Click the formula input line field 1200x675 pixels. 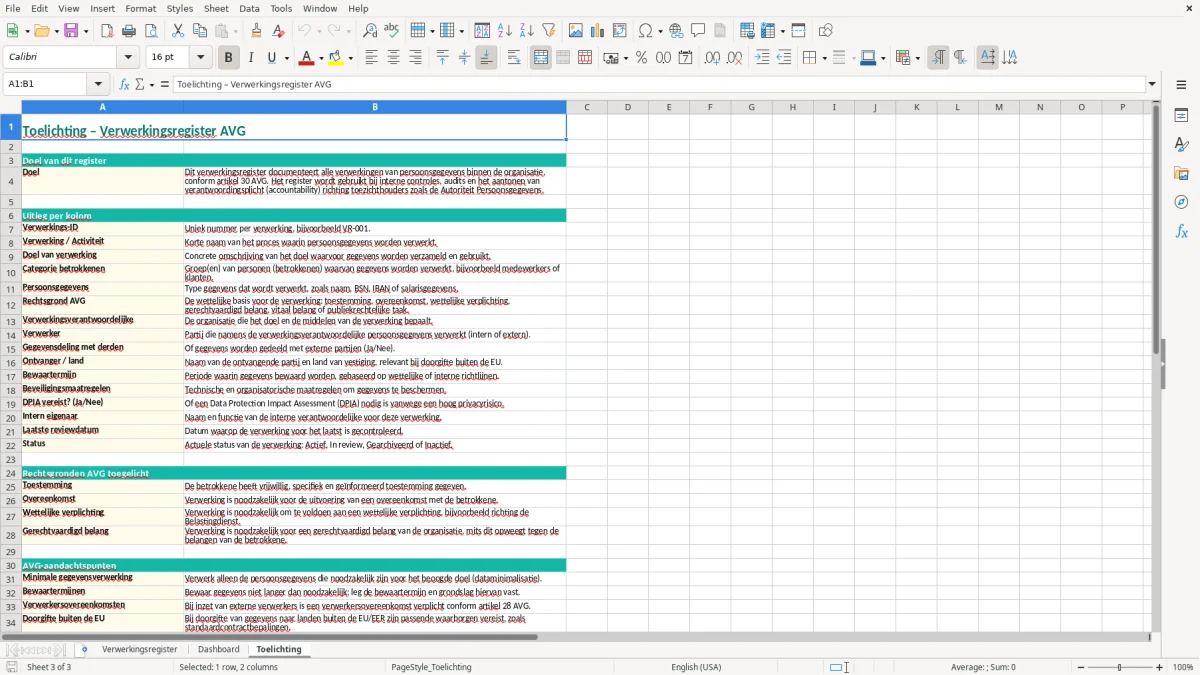pos(659,85)
